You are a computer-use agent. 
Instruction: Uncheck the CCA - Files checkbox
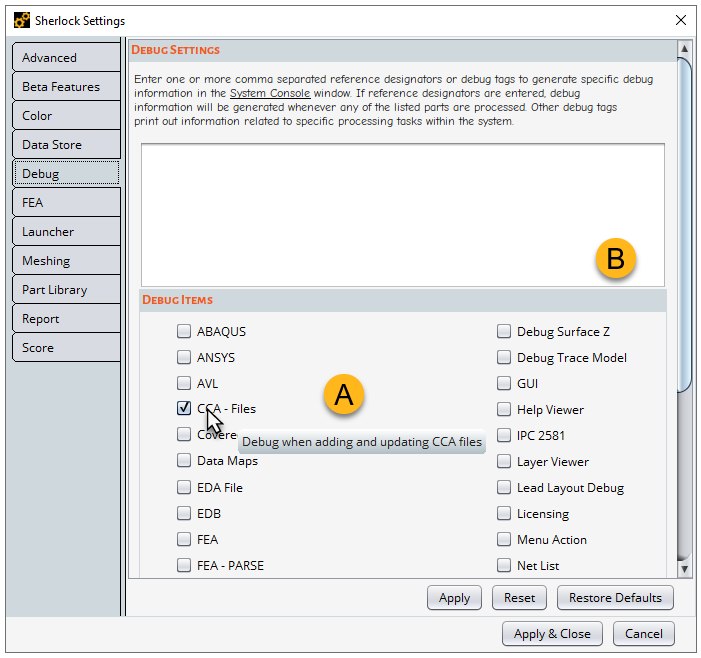point(184,408)
